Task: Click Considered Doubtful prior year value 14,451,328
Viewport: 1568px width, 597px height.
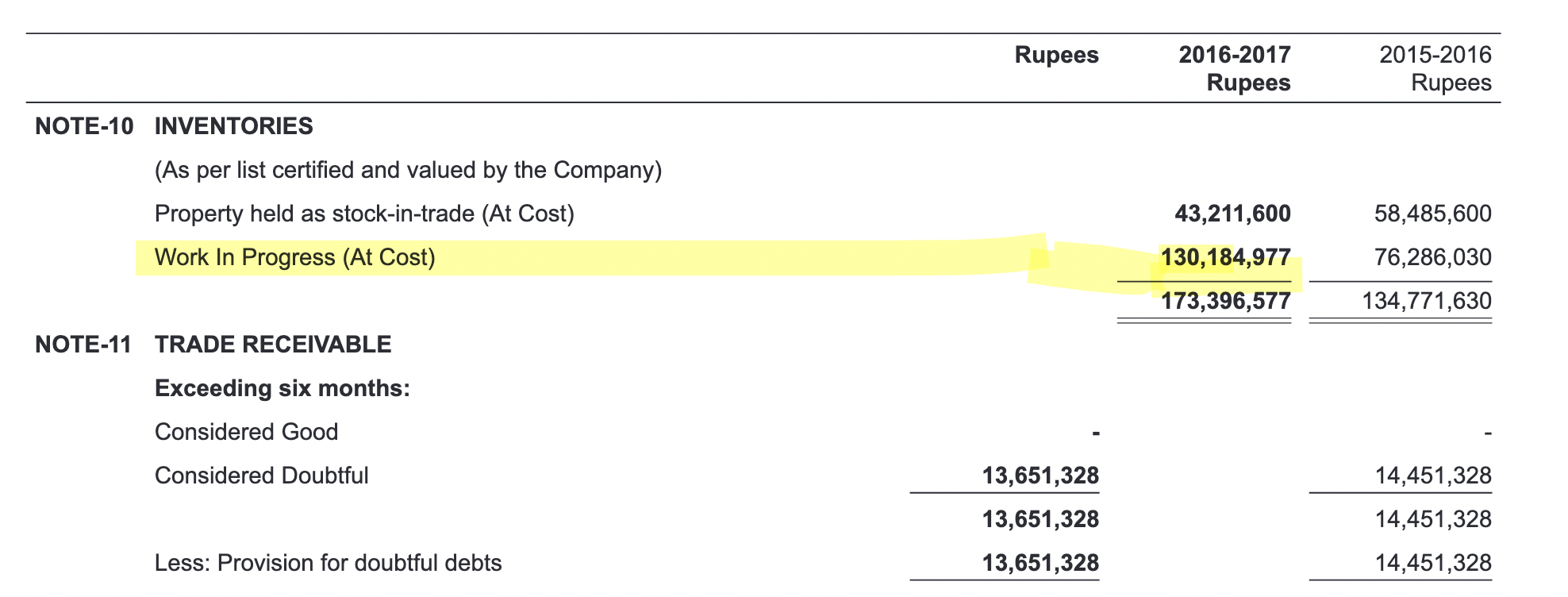Action: (1433, 476)
